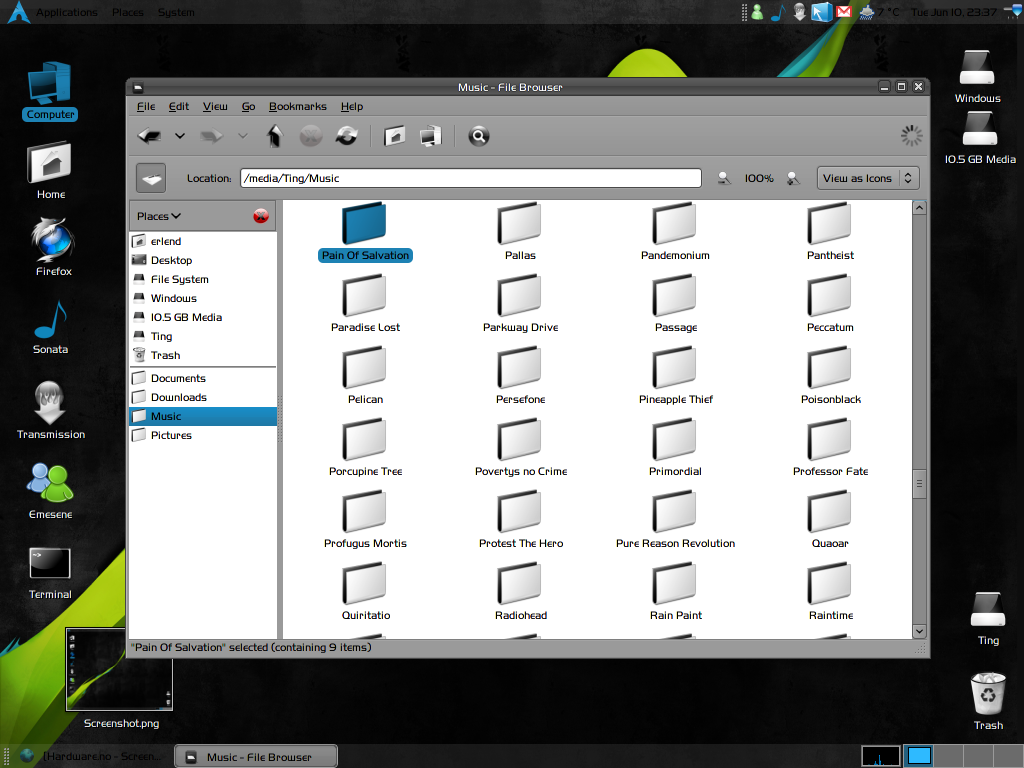1024x768 pixels.
Task: Zoom out with the minus magnifier
Action: point(724,178)
